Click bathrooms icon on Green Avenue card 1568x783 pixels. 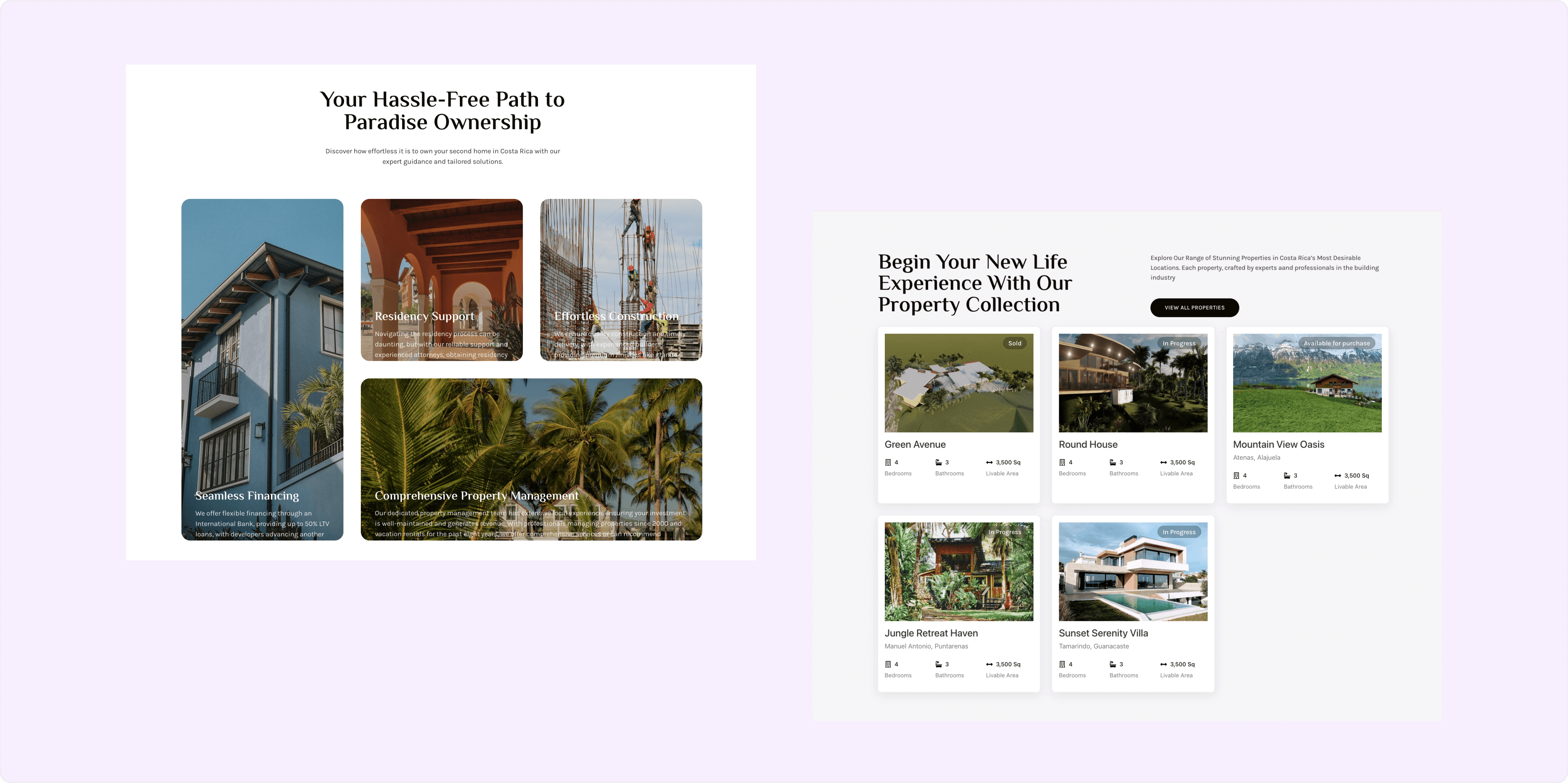pyautogui.click(x=939, y=462)
